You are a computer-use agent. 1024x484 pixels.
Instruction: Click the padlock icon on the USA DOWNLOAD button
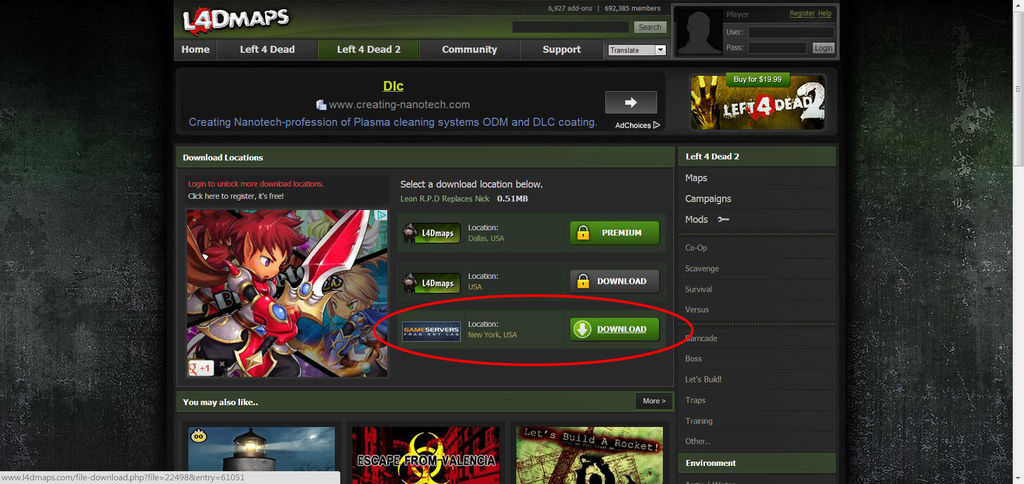coord(583,282)
